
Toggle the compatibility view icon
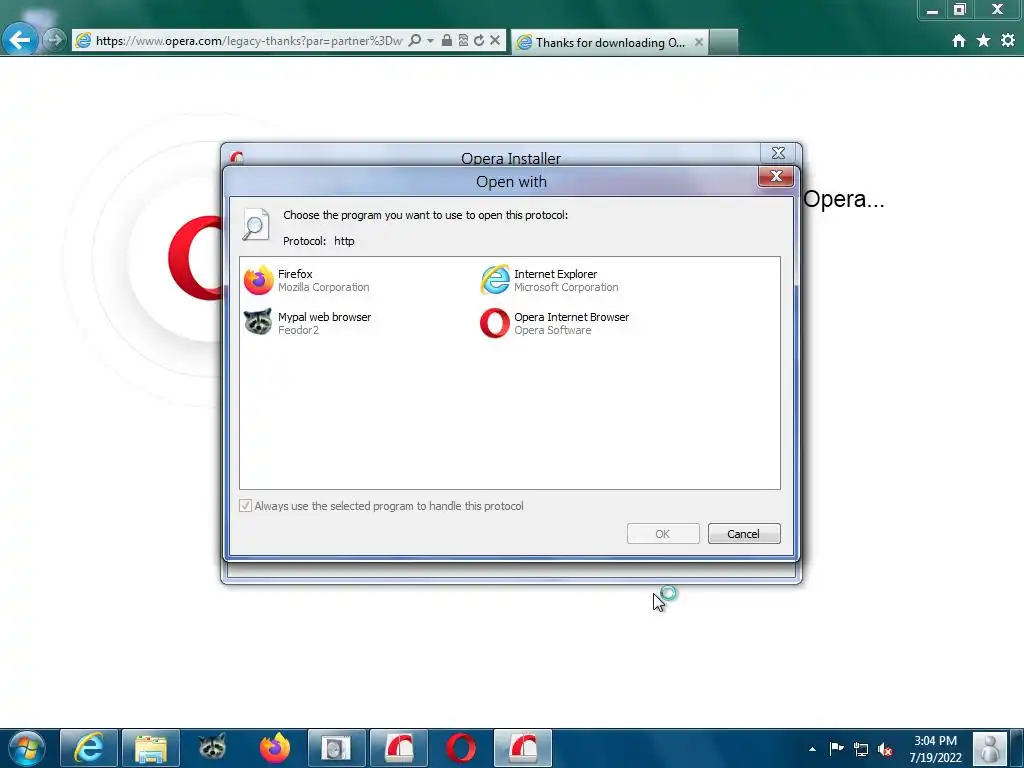click(463, 40)
